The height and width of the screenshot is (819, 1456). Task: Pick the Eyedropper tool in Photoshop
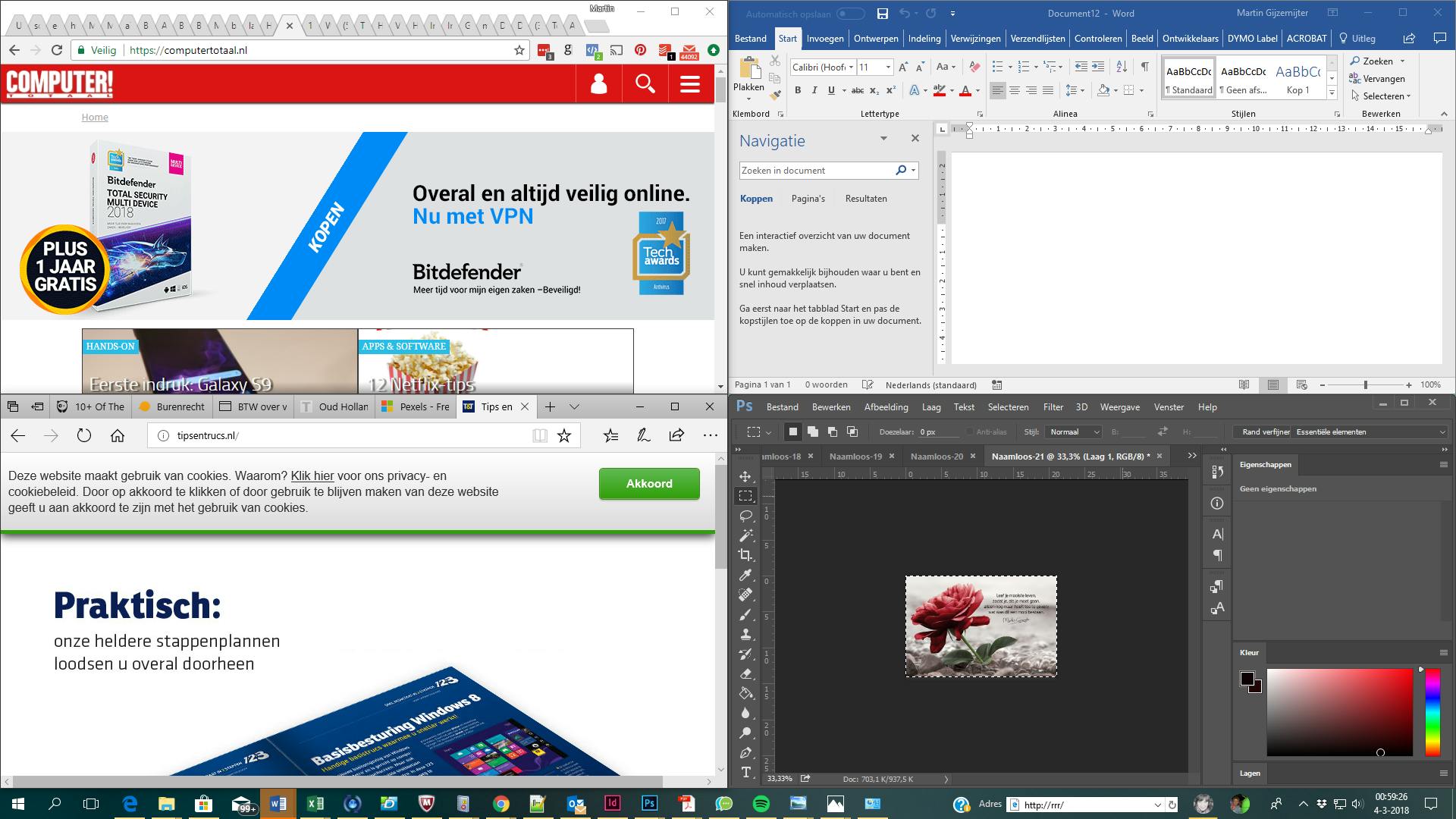[x=745, y=575]
